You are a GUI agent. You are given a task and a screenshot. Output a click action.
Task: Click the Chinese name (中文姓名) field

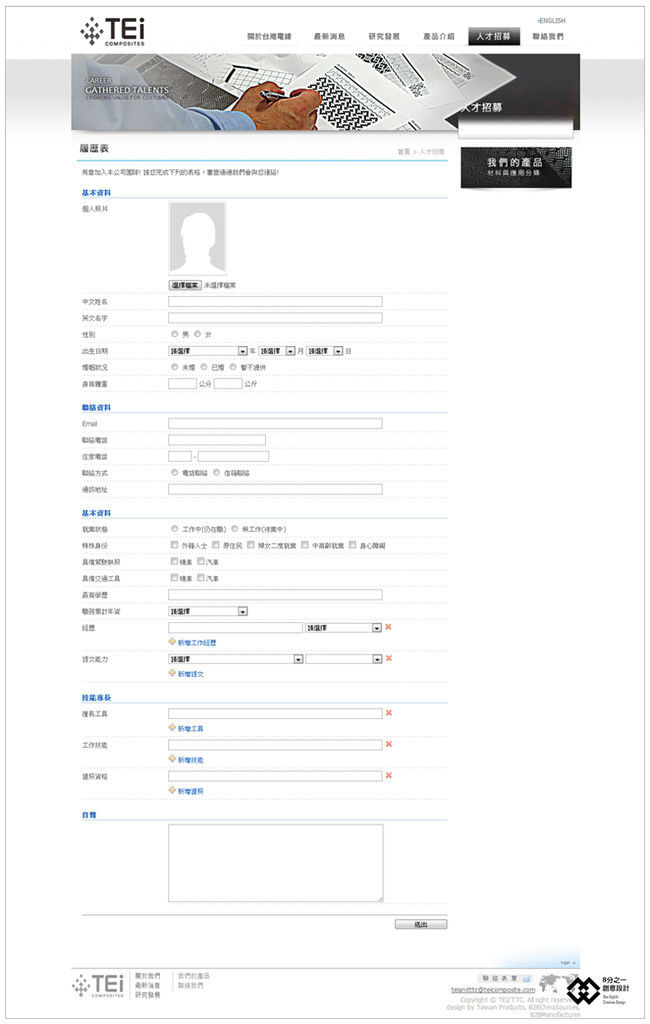coord(275,301)
